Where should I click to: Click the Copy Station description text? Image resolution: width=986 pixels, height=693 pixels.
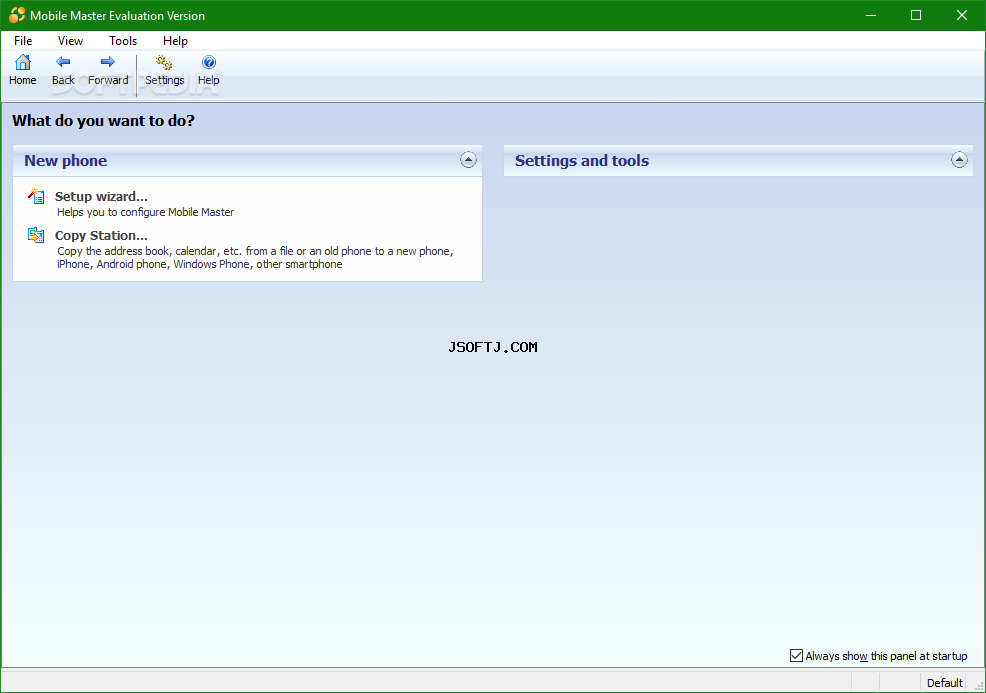(255, 258)
